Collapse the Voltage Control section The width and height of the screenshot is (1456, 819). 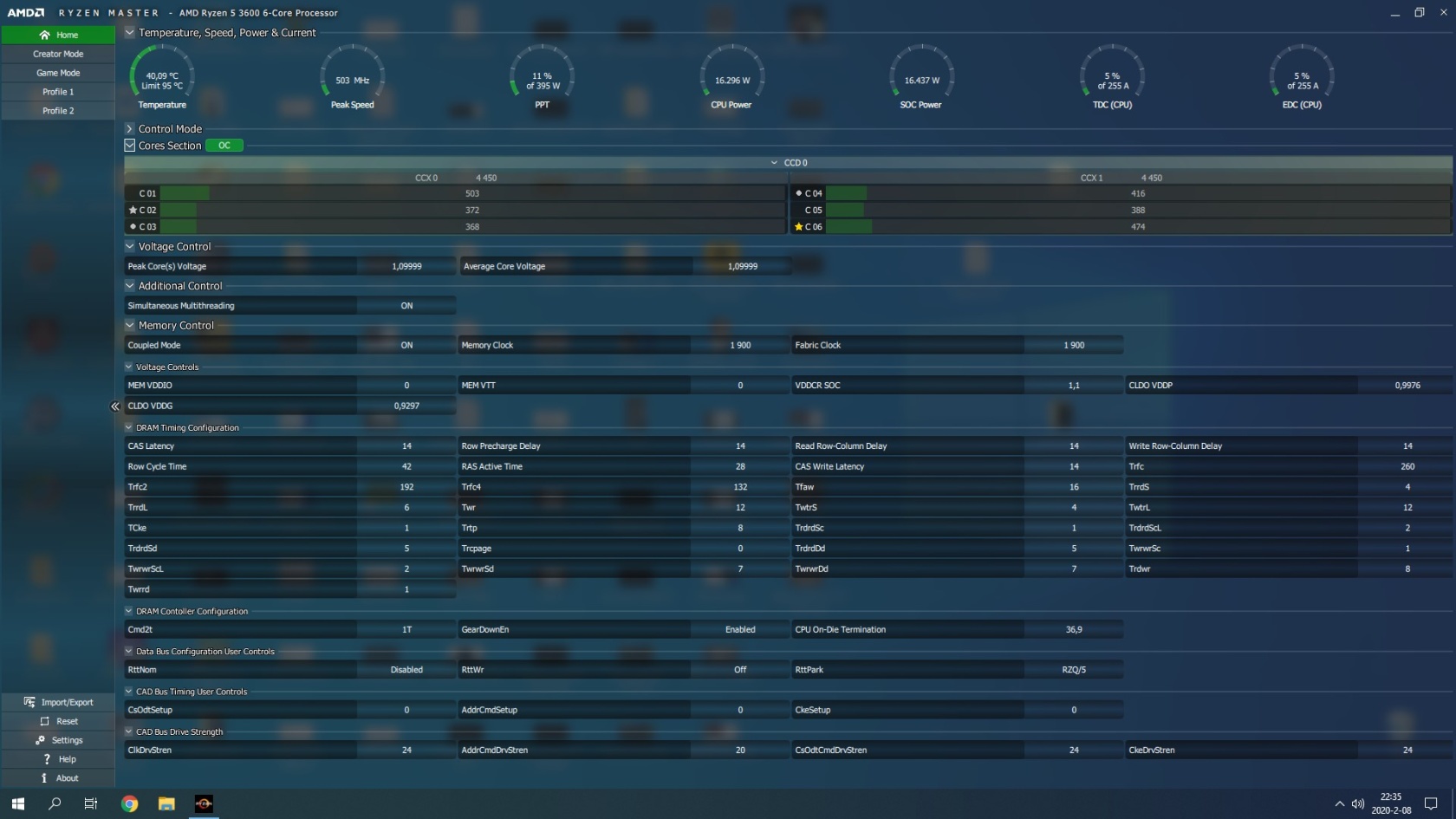[130, 247]
